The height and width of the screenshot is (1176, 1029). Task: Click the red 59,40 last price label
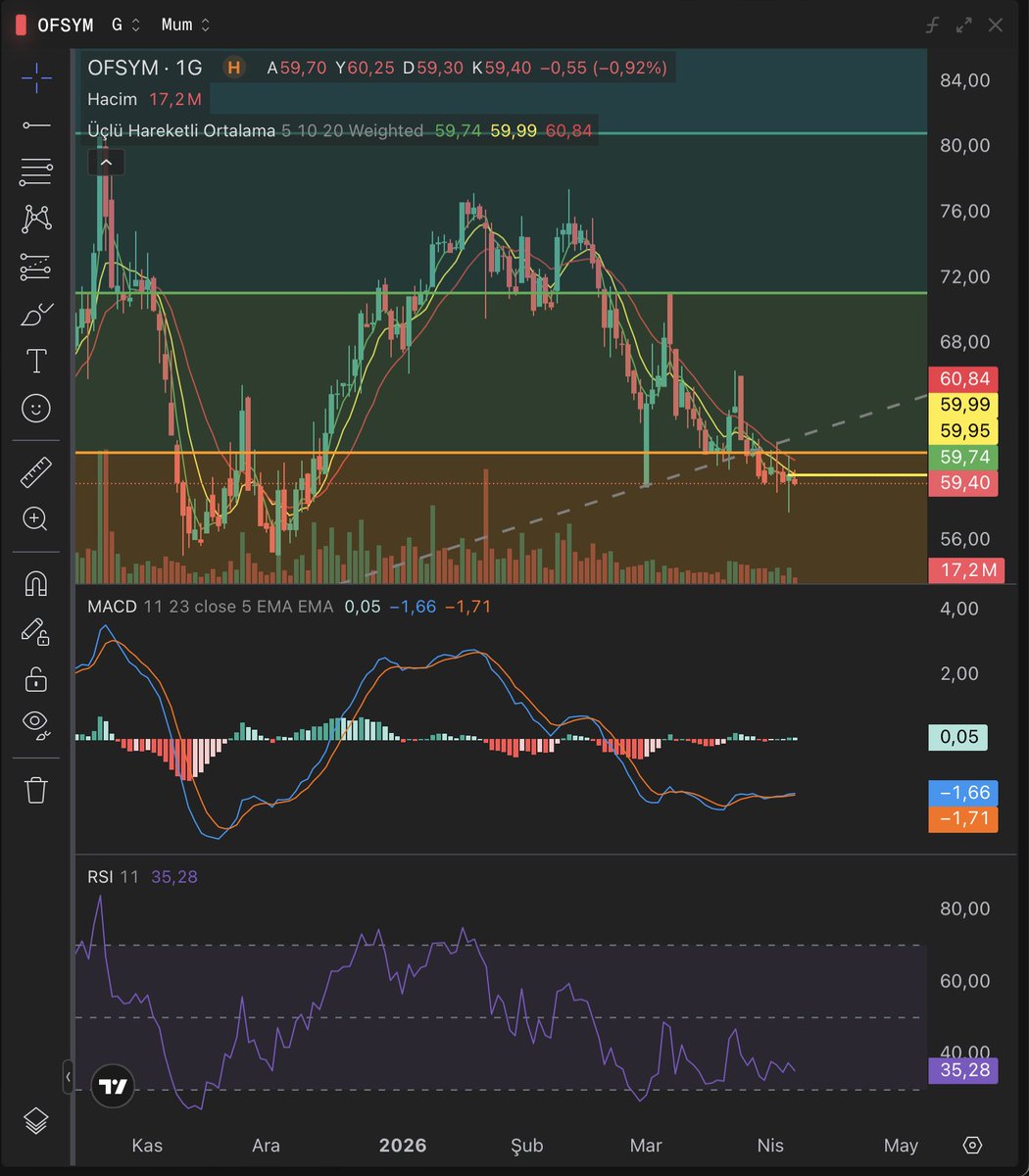[x=964, y=482]
